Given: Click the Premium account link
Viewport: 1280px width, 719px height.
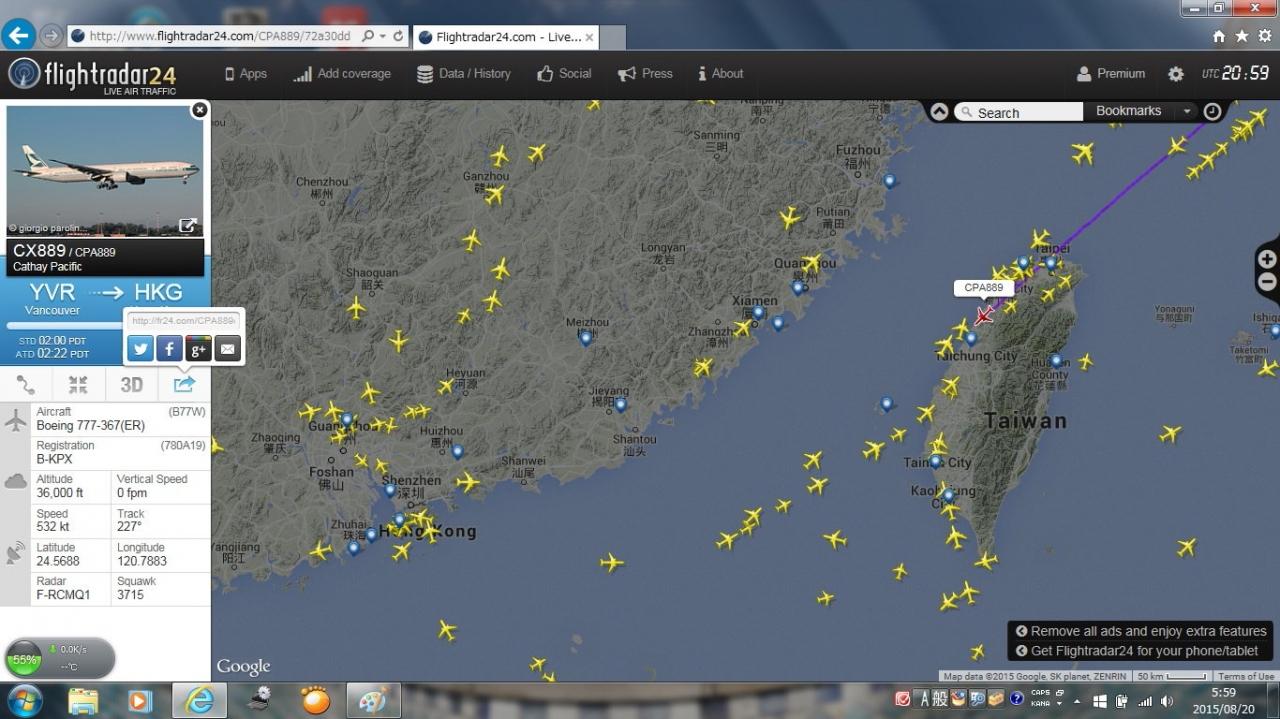Looking at the screenshot, I should 1111,74.
